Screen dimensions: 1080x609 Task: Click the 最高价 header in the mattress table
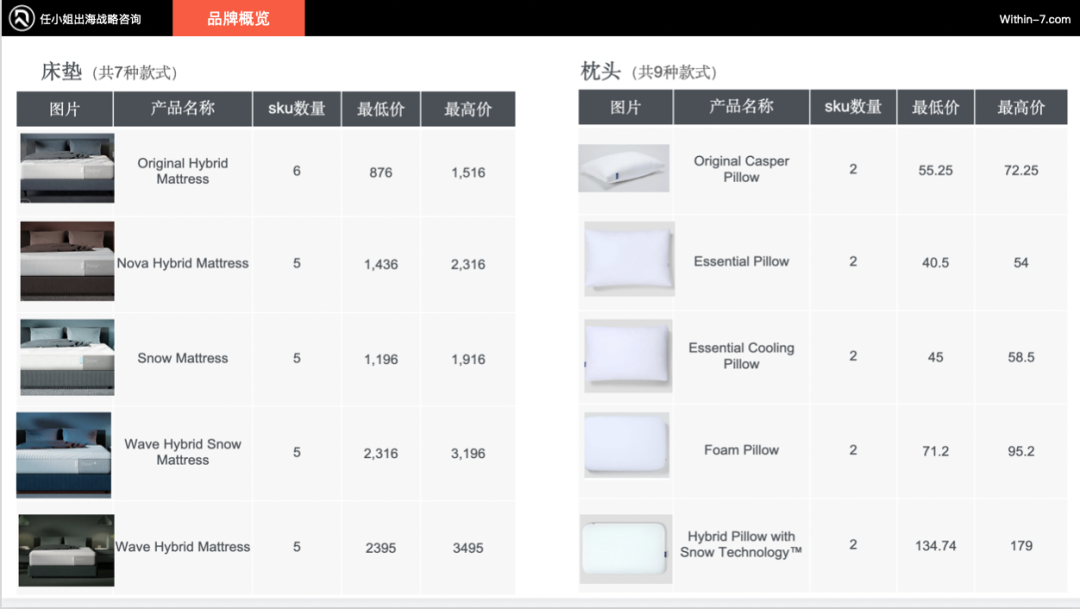coord(469,109)
